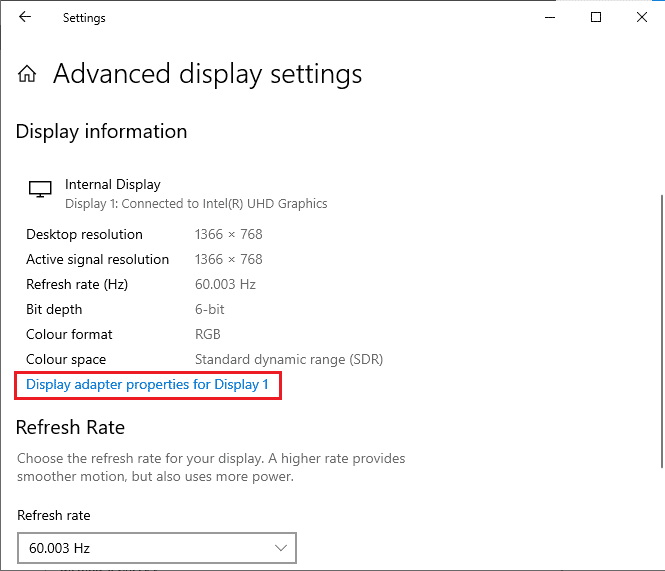Click the Advanced display settings page title
The height and width of the screenshot is (571, 665).
click(207, 74)
